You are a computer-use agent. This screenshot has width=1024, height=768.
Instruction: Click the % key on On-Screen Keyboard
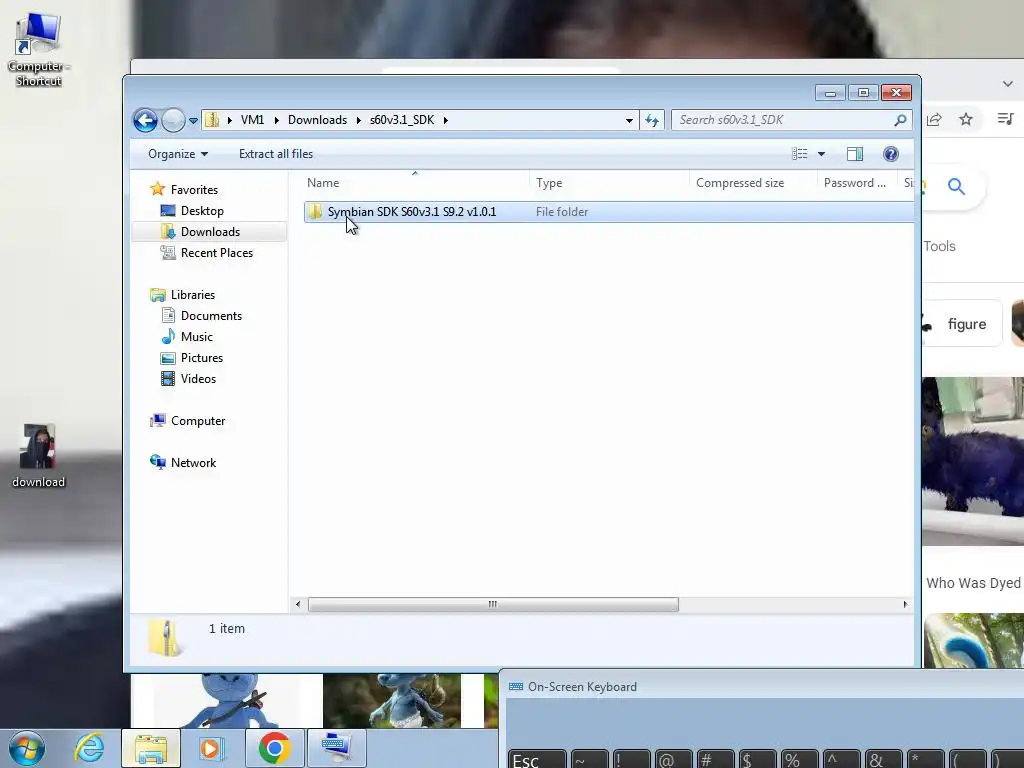point(799,760)
